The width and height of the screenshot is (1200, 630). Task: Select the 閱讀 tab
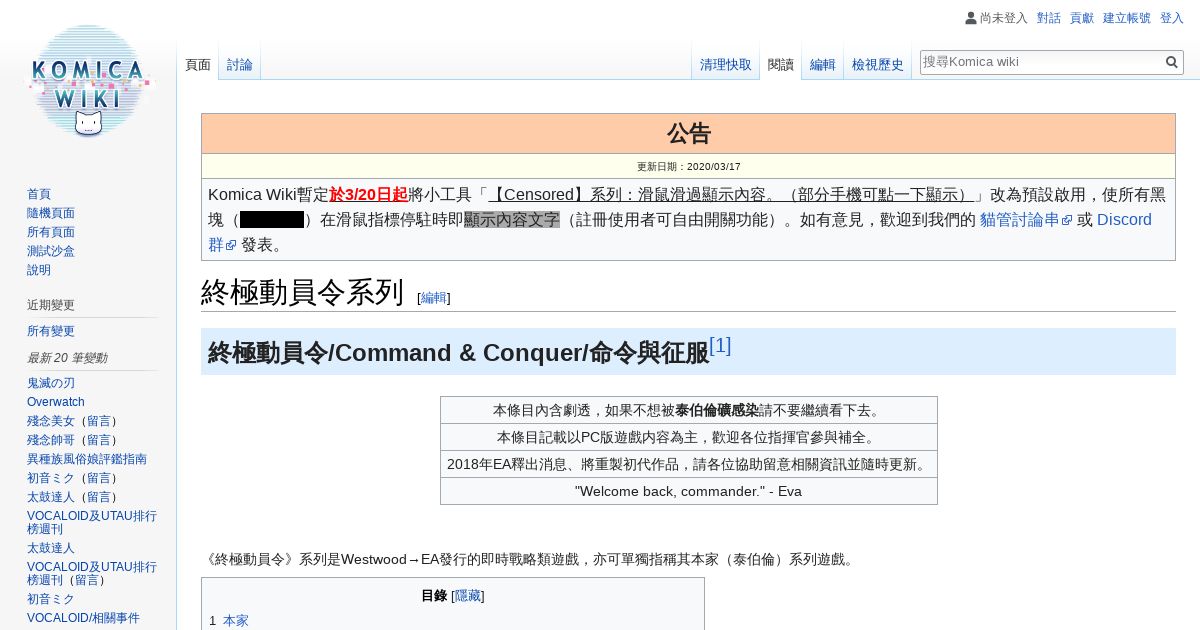pyautogui.click(x=781, y=64)
